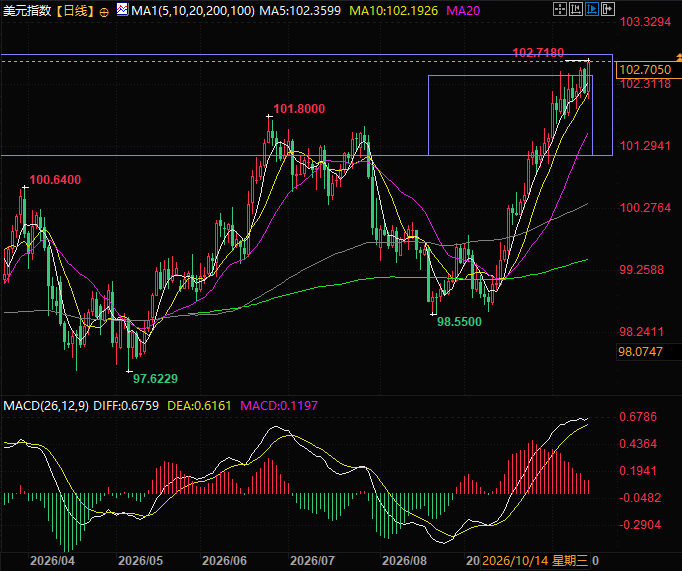The width and height of the screenshot is (682, 571).
Task: Click the 98.2411 axis value
Action: pos(642,332)
